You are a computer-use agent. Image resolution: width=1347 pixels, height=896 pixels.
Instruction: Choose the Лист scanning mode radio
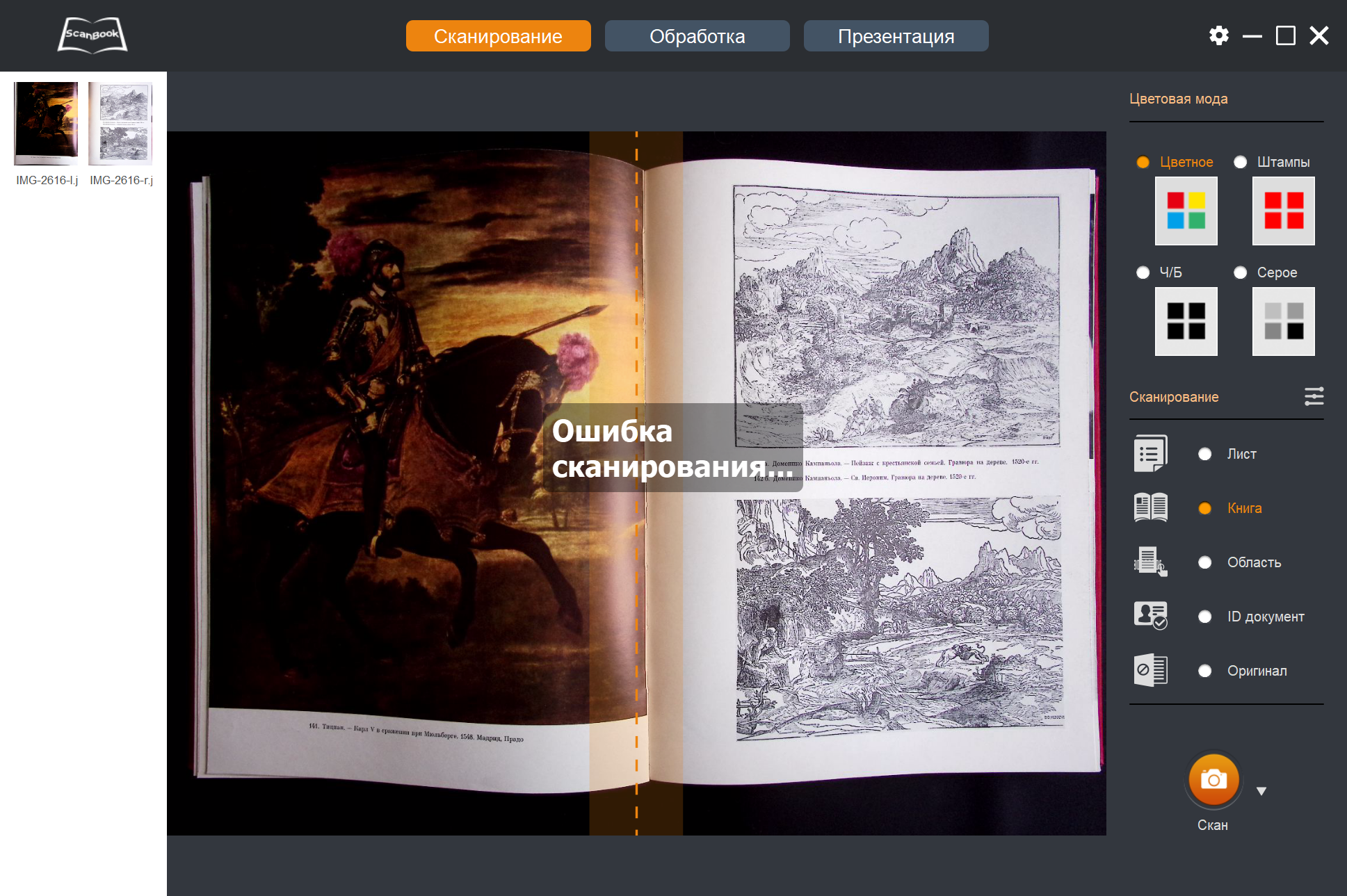tap(1205, 454)
